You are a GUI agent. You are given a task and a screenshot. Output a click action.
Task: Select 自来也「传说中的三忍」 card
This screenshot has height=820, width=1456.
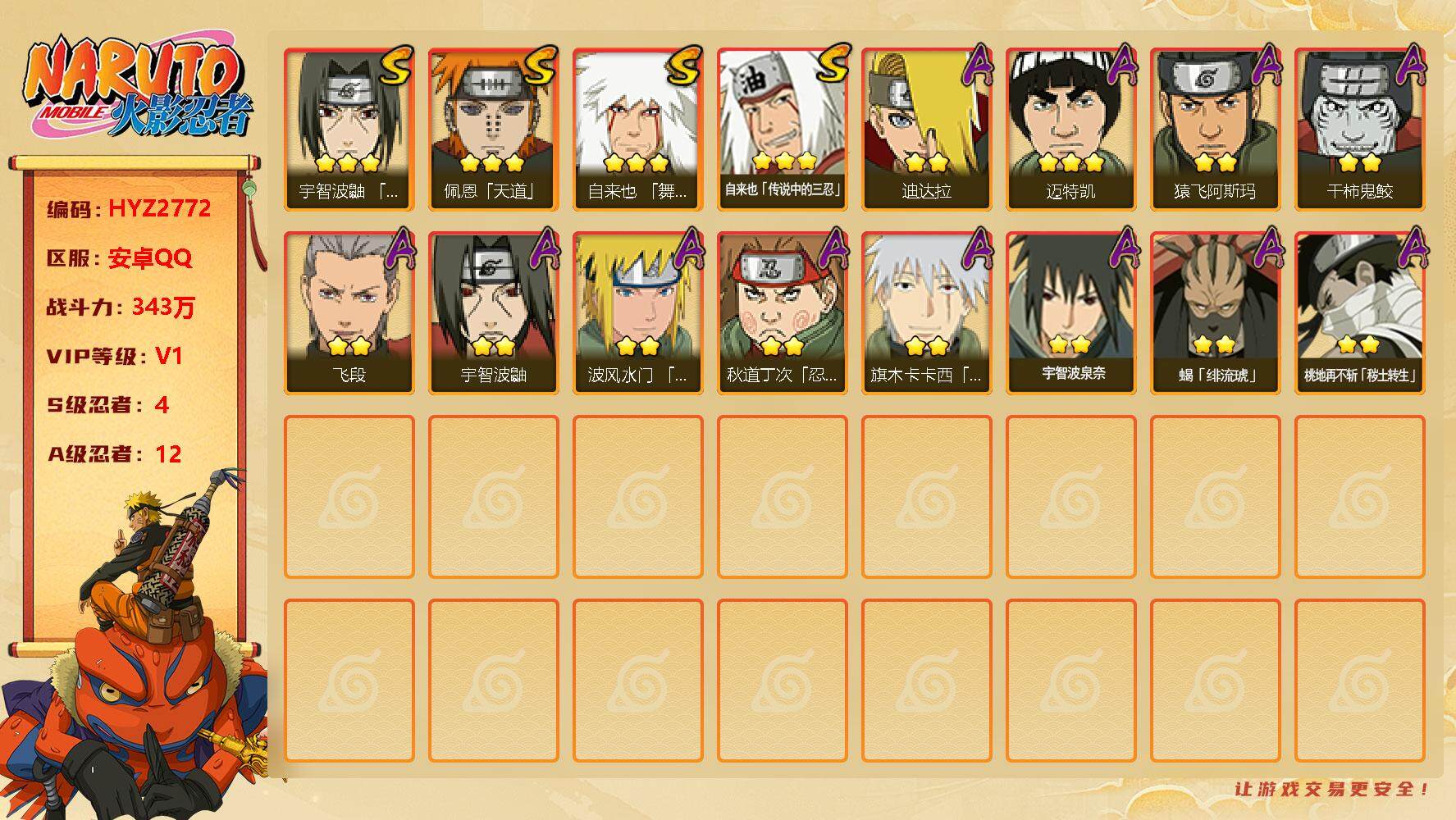[782, 130]
